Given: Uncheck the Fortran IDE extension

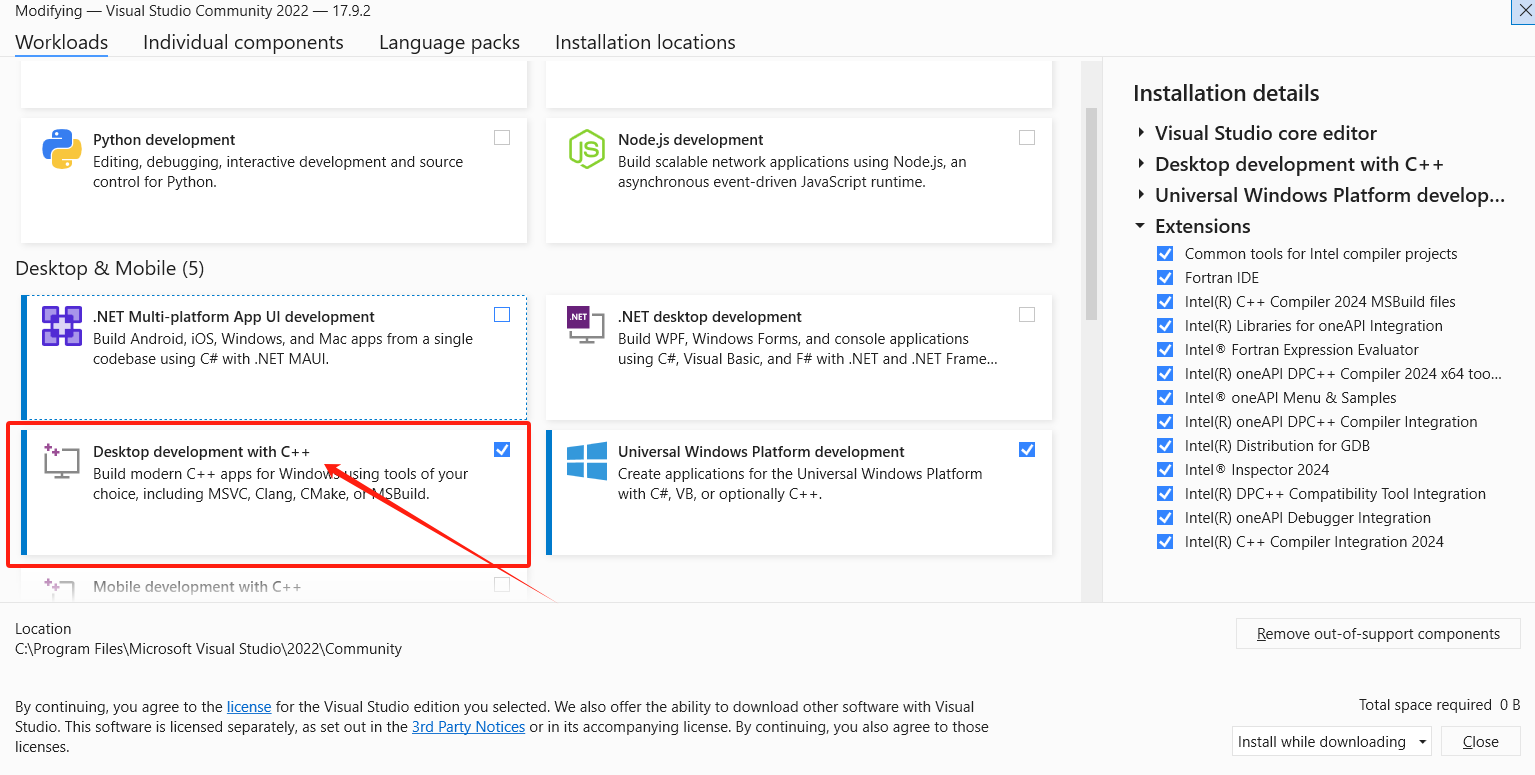Looking at the screenshot, I should (1165, 278).
